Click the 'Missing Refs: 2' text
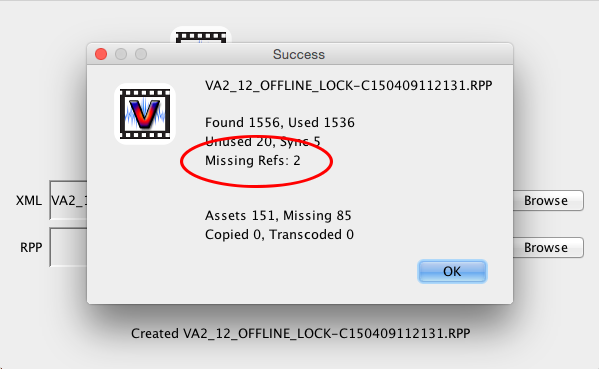The height and width of the screenshot is (369, 599). (x=253, y=160)
